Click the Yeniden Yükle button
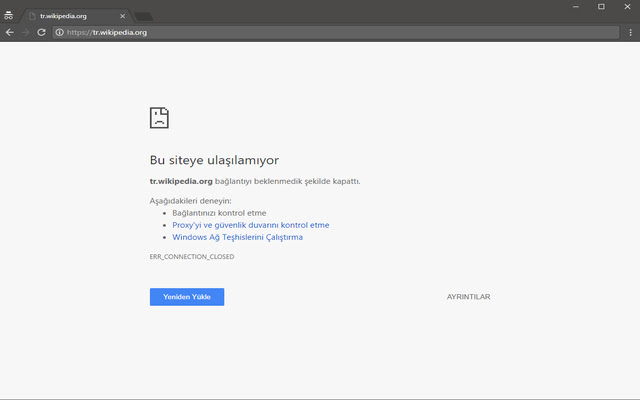This screenshot has height=400, width=640. 187,297
